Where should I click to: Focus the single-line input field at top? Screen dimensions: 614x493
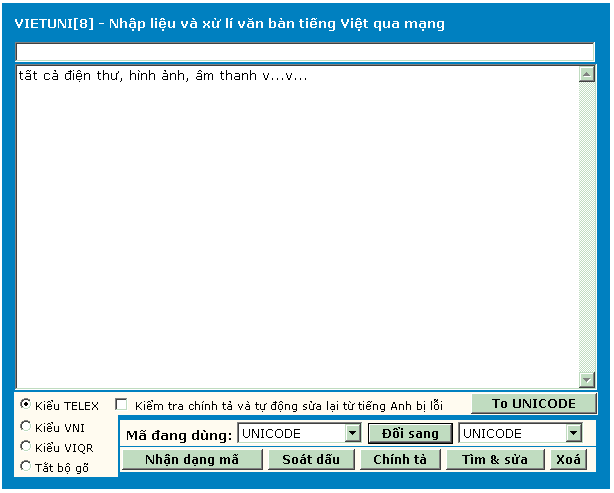coord(305,53)
